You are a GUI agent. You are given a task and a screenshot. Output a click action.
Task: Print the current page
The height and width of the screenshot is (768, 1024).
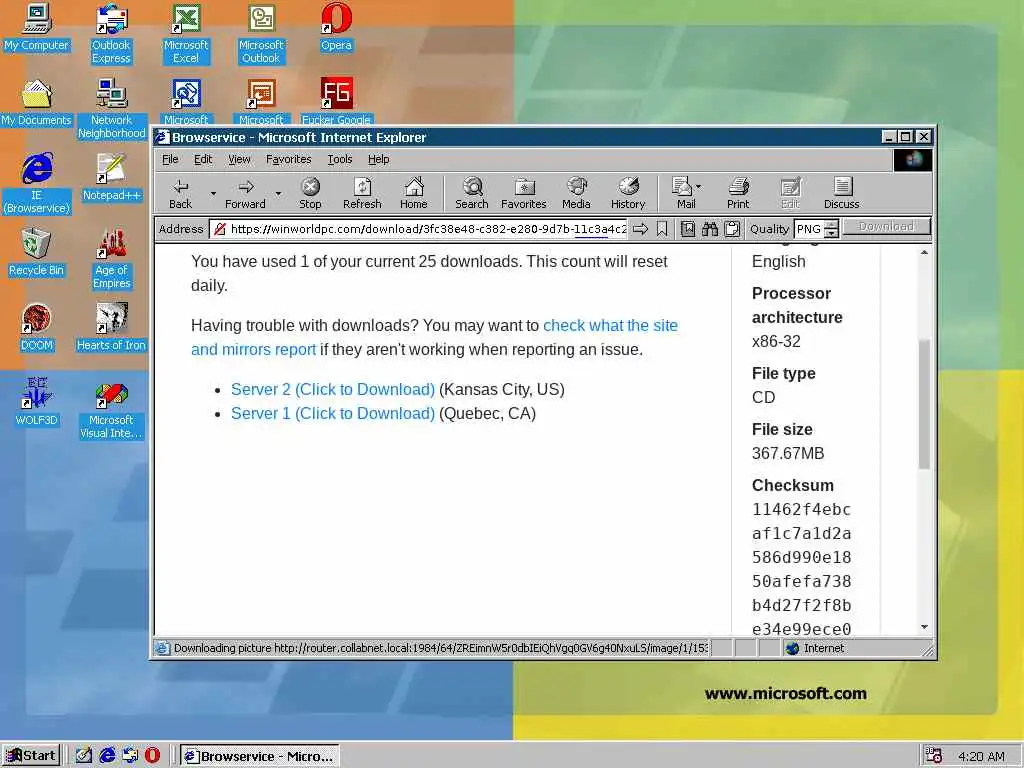point(738,194)
